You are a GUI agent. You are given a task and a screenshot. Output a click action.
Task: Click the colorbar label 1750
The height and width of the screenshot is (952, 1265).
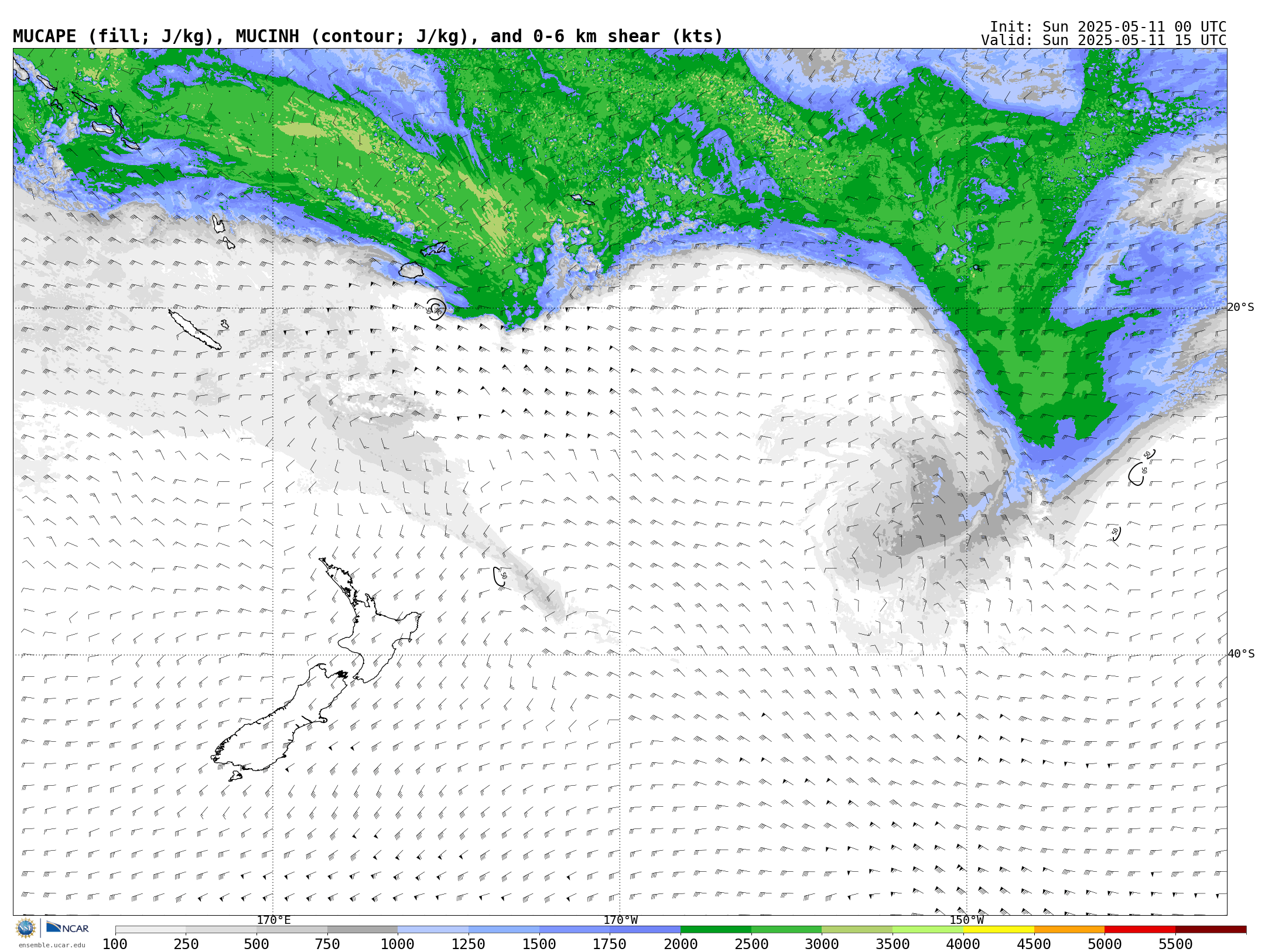pos(610,944)
